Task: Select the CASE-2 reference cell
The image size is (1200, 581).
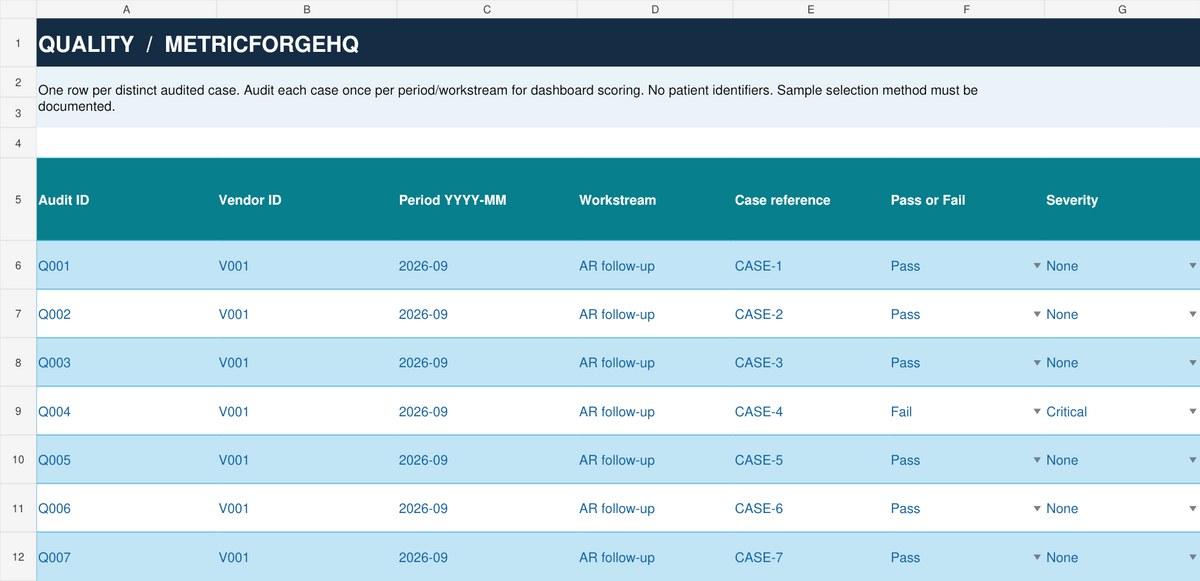Action: [x=811, y=314]
